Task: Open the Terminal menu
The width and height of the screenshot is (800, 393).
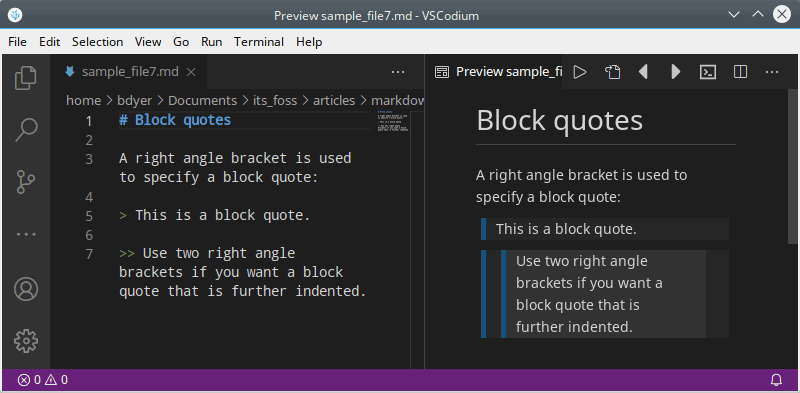Action: [259, 42]
